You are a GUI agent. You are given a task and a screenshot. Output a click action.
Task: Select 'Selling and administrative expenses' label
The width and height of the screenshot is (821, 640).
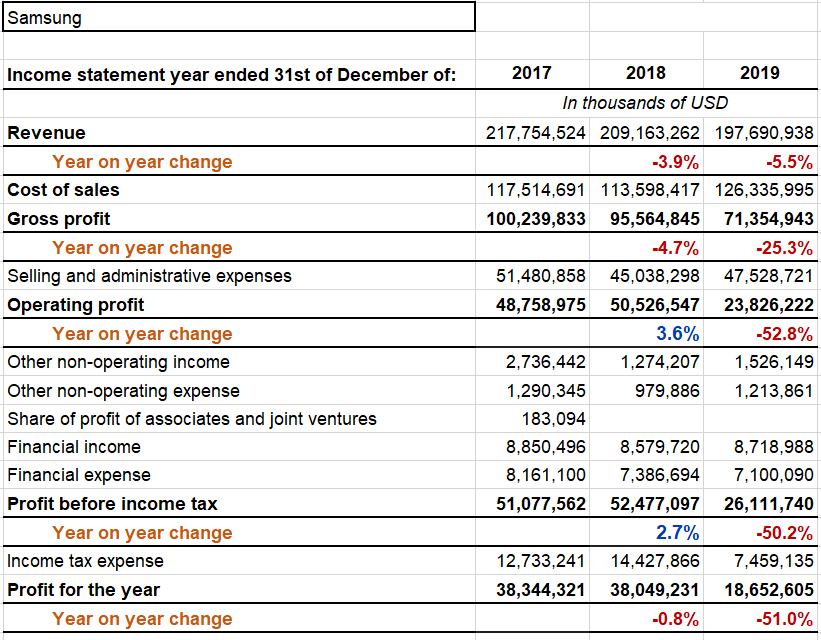(x=149, y=275)
